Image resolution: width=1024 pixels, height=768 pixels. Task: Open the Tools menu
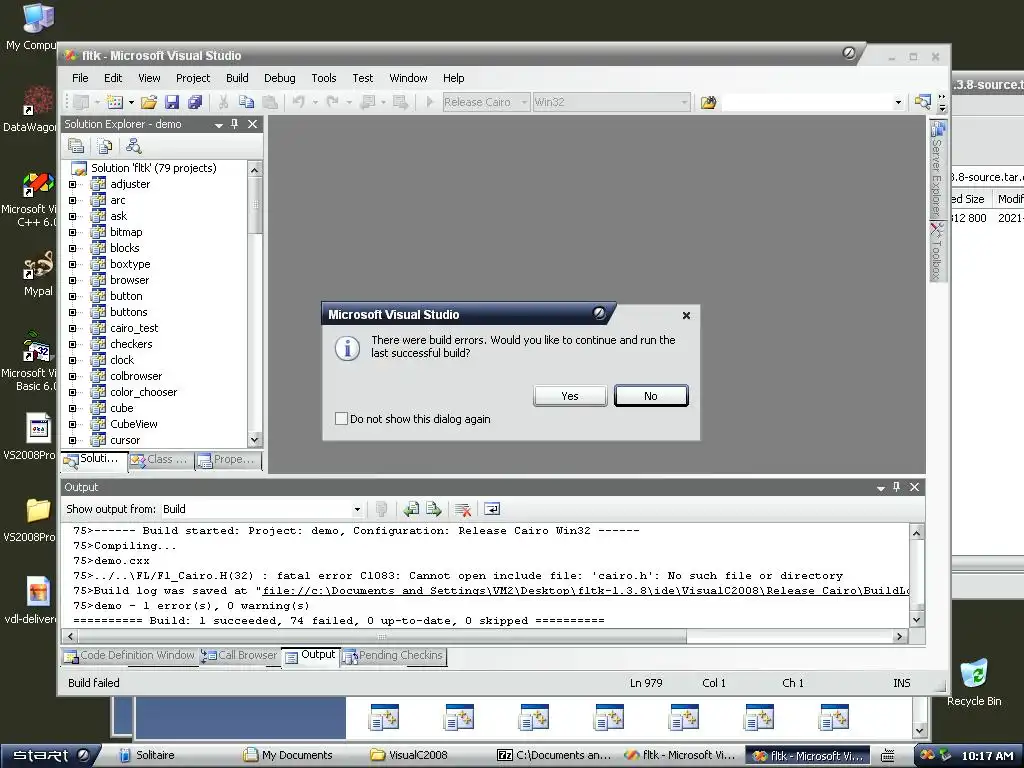point(324,78)
